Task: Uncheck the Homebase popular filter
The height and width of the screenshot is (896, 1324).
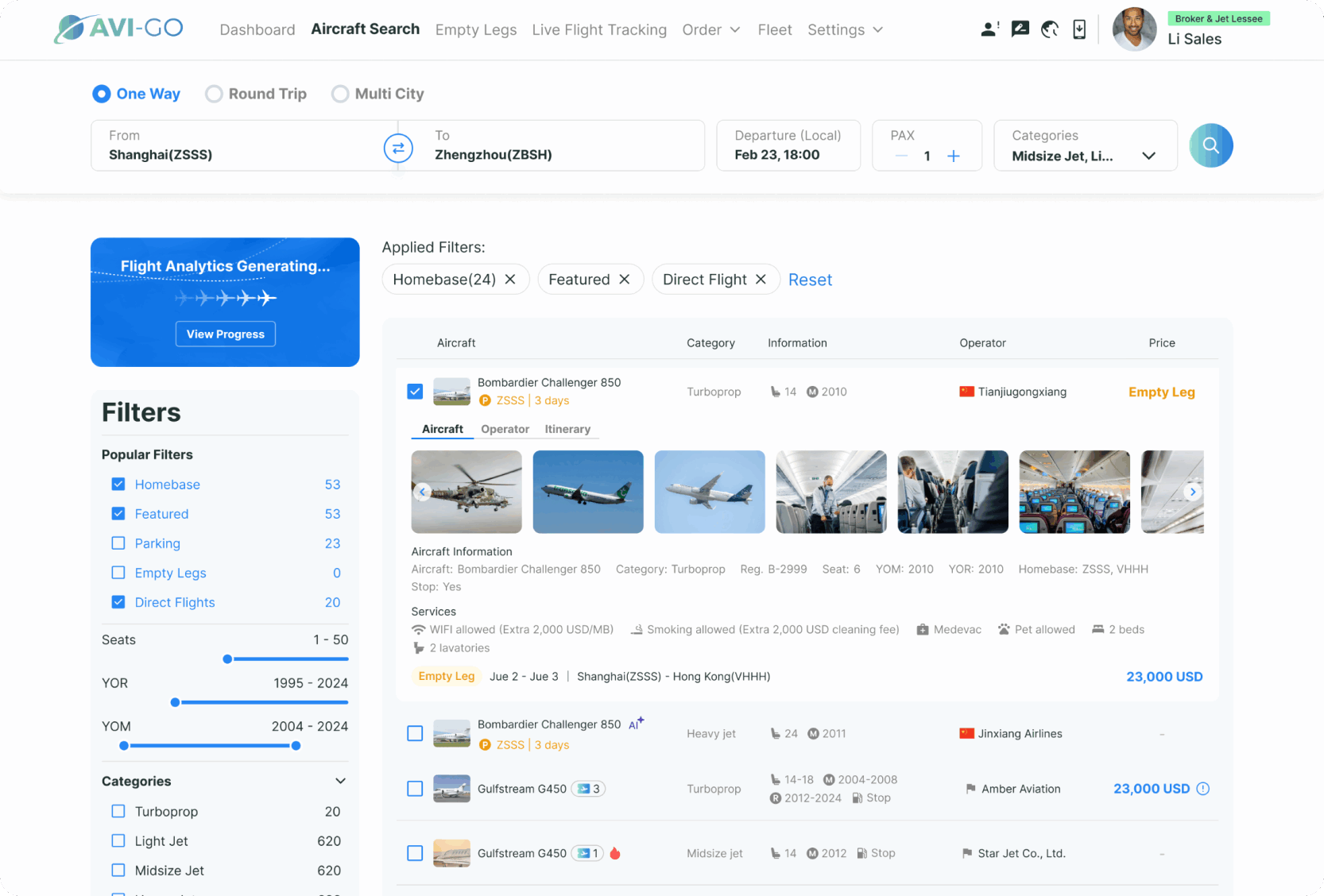Action: point(118,484)
